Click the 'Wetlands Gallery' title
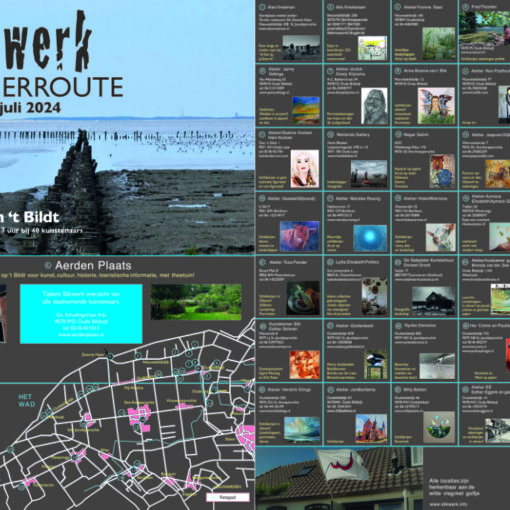The height and width of the screenshot is (510, 510). click(x=353, y=135)
